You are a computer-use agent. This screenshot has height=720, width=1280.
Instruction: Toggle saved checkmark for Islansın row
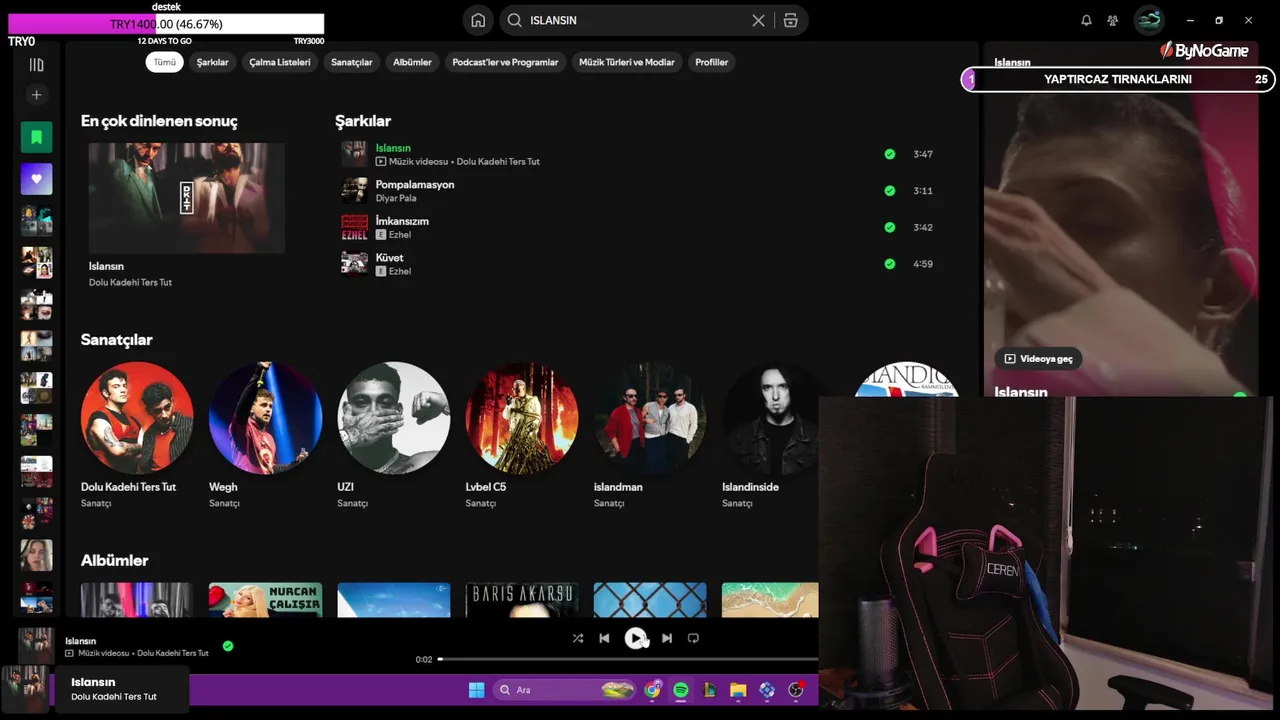point(890,154)
